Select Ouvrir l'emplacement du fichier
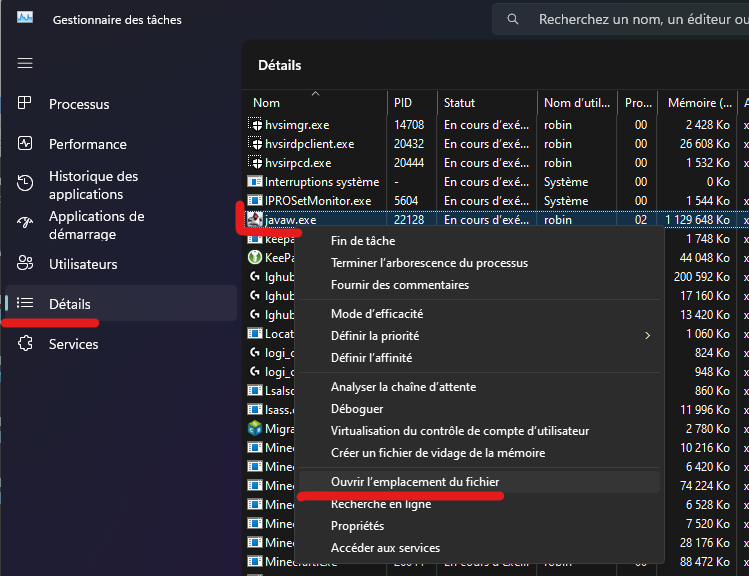The height and width of the screenshot is (576, 749). coord(479,482)
